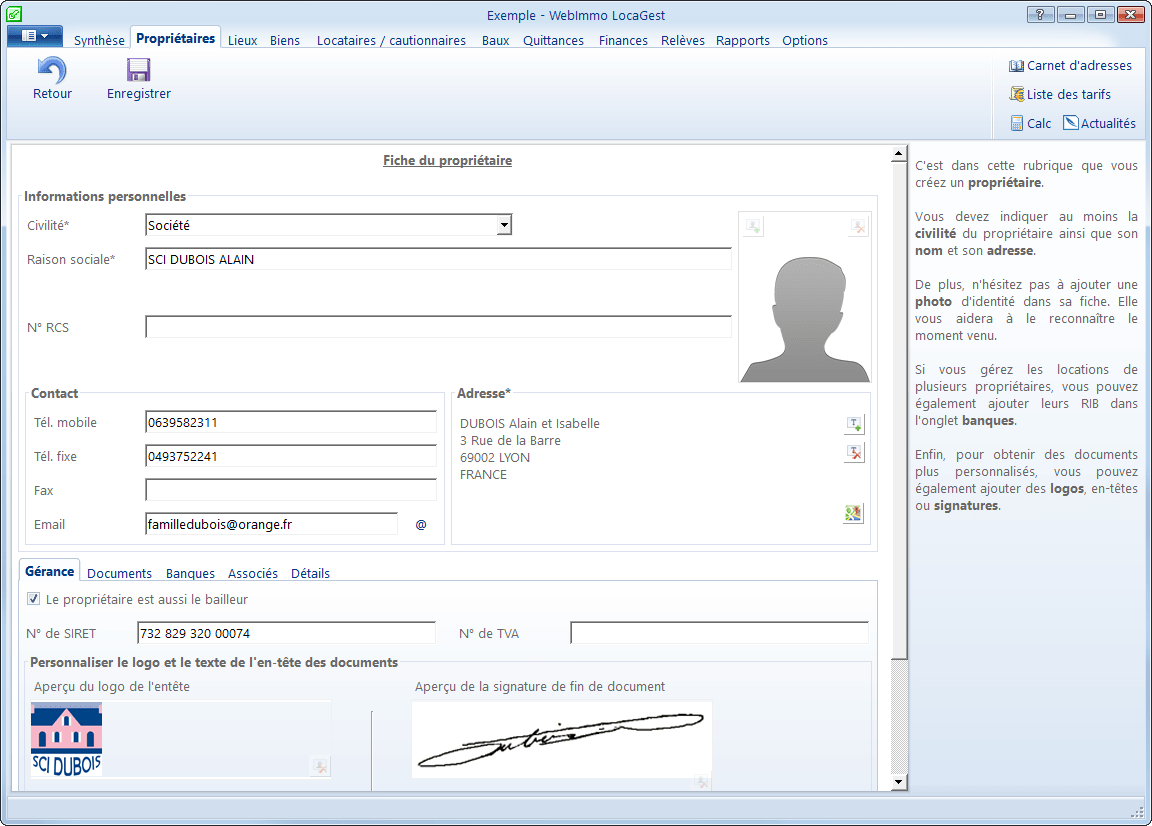Screen dimensions: 1152x826
Task: Switch to the Banques tab
Action: [x=190, y=574]
